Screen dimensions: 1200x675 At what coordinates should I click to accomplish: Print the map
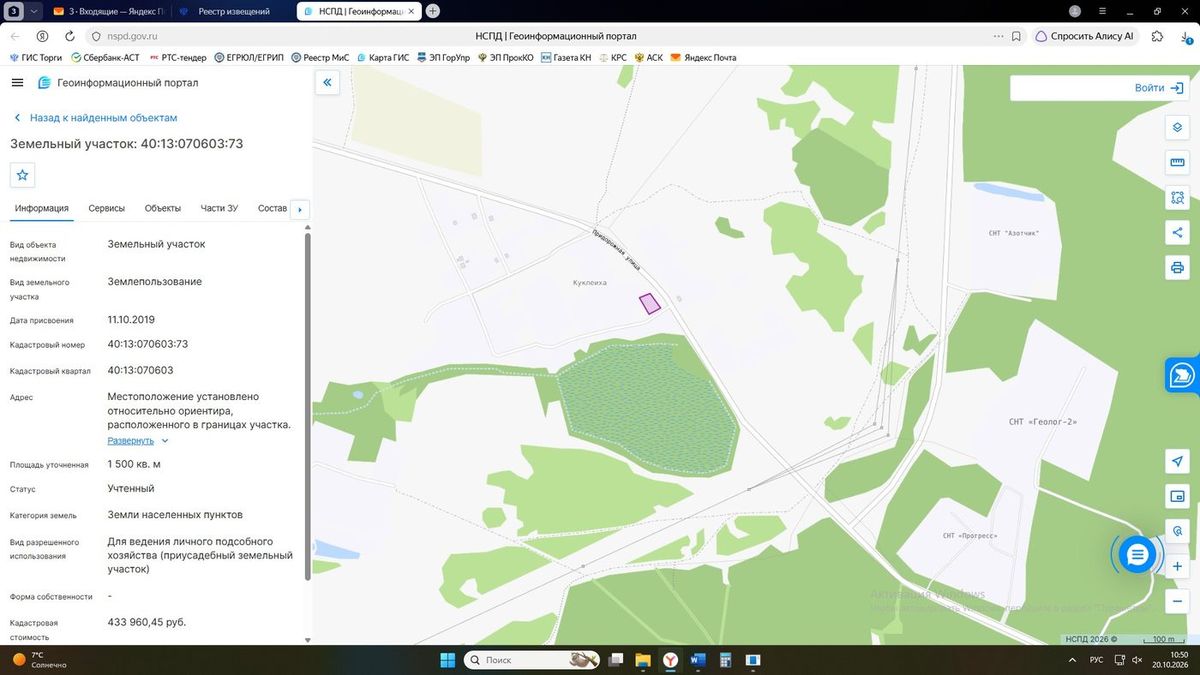[1177, 268]
